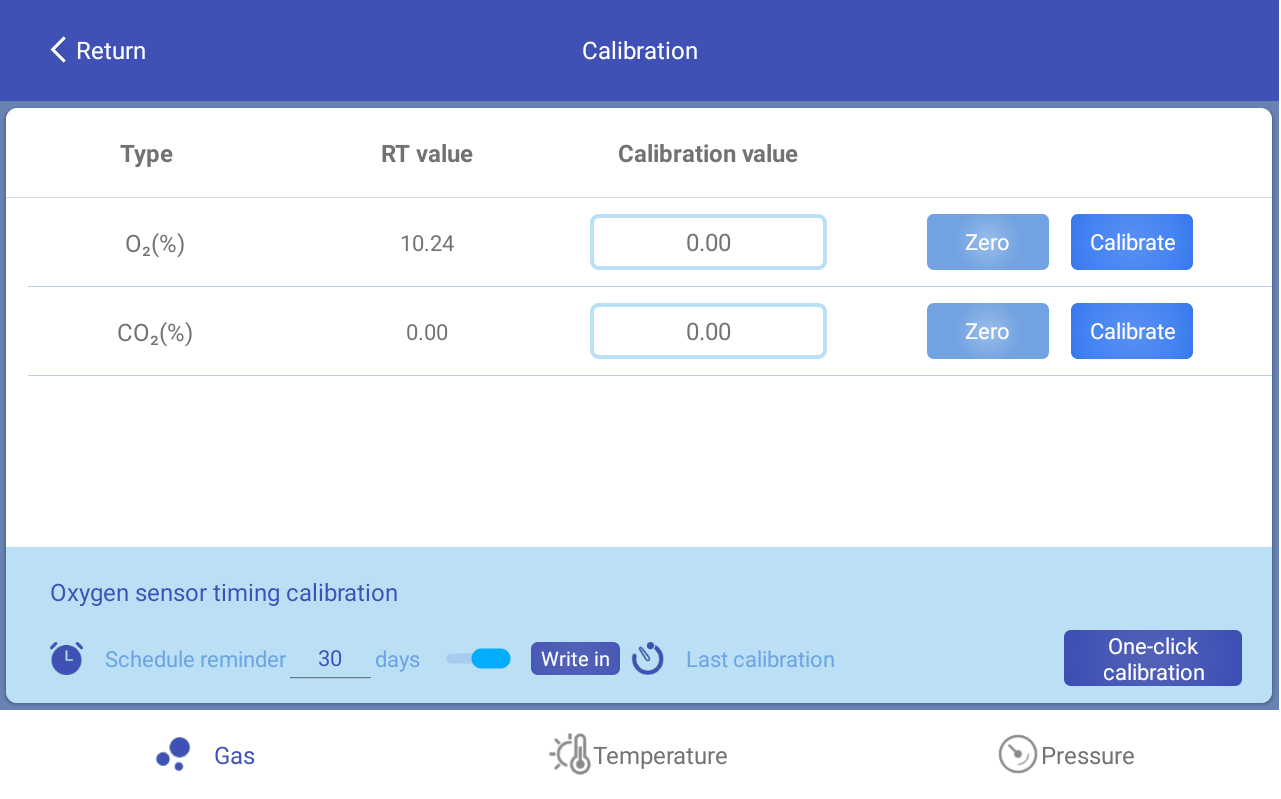Focus the CO₂ calibration value field
Screen dimensions: 1281x799
click(x=708, y=331)
